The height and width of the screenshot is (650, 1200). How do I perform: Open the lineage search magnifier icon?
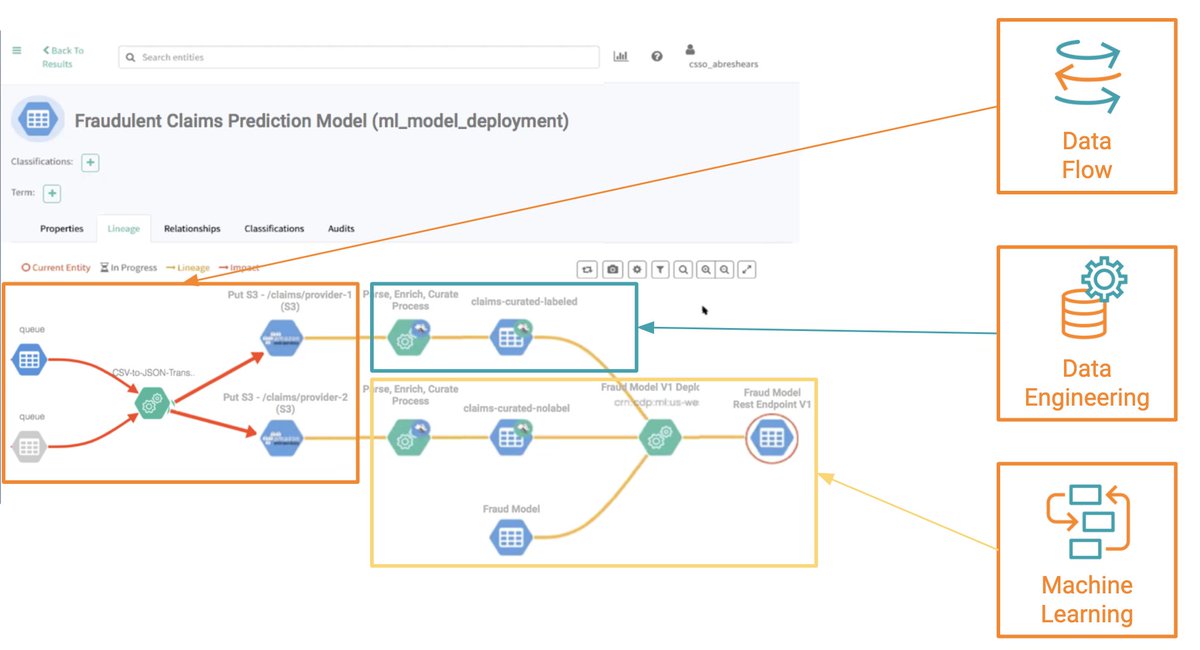(x=683, y=269)
